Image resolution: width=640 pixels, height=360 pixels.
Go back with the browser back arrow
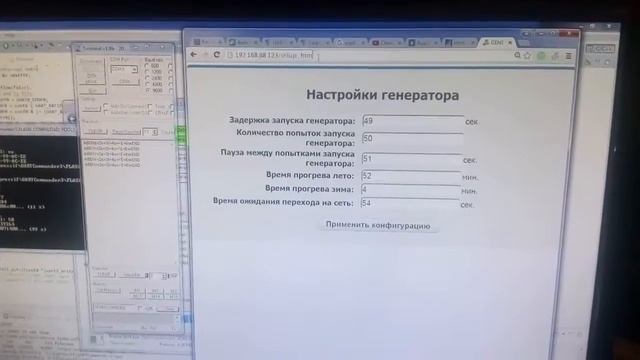(x=194, y=54)
